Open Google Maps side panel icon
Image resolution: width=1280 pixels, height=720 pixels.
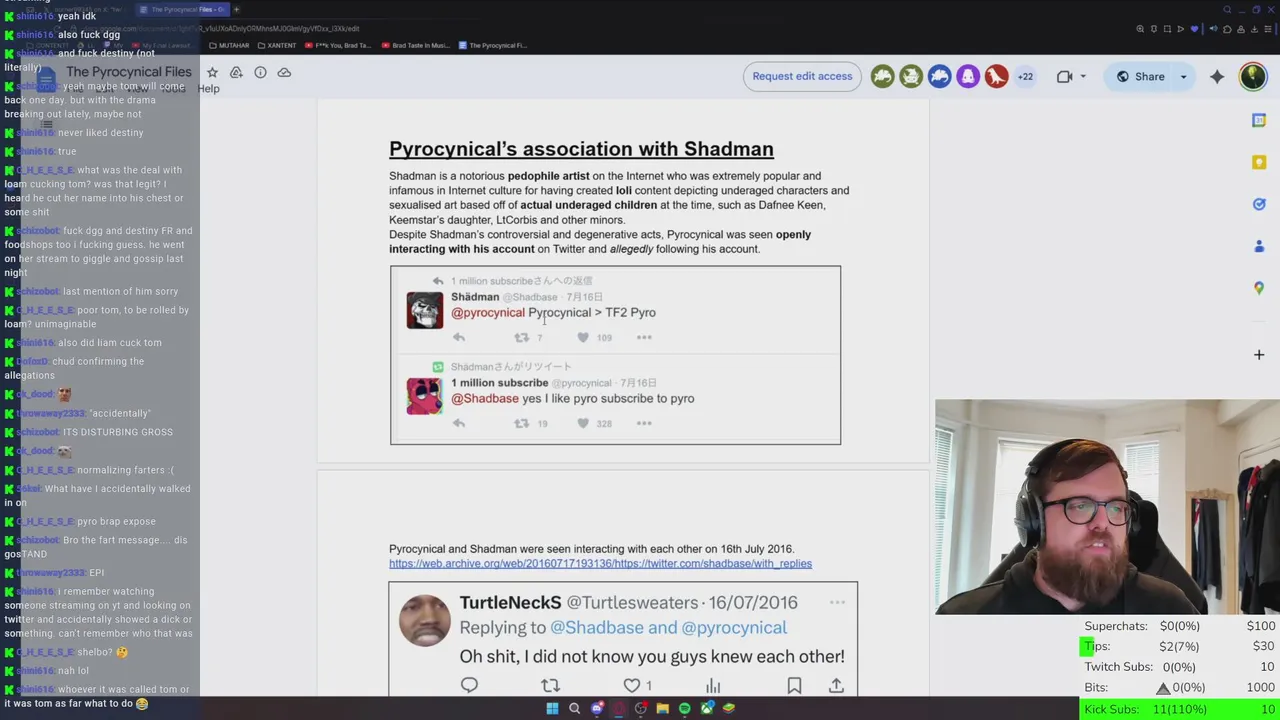click(x=1259, y=288)
